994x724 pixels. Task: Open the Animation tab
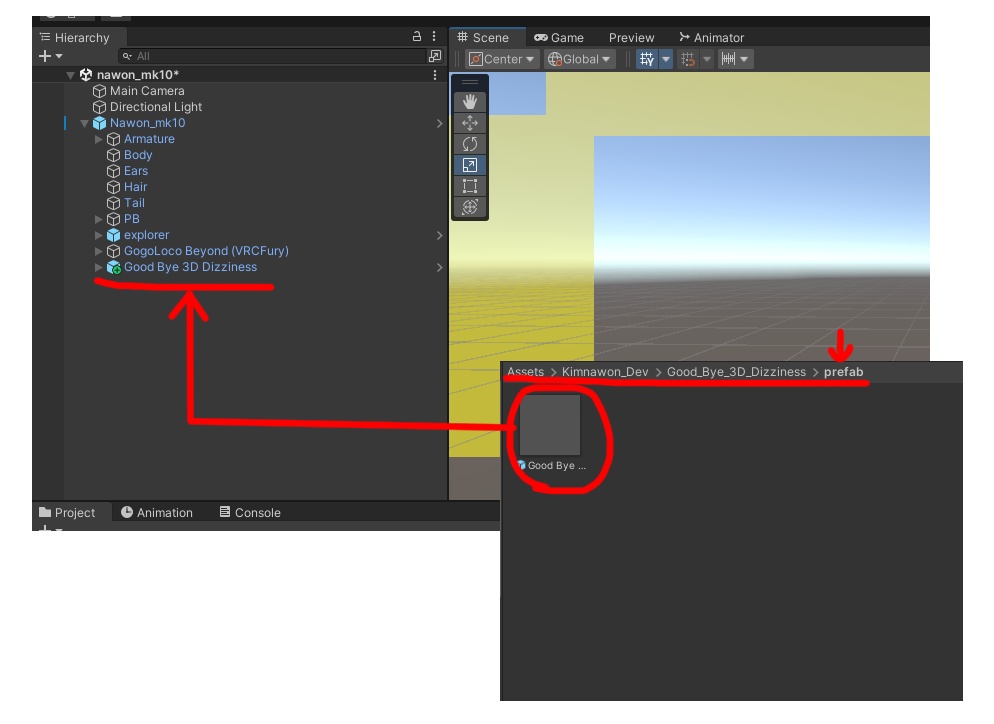click(x=157, y=512)
